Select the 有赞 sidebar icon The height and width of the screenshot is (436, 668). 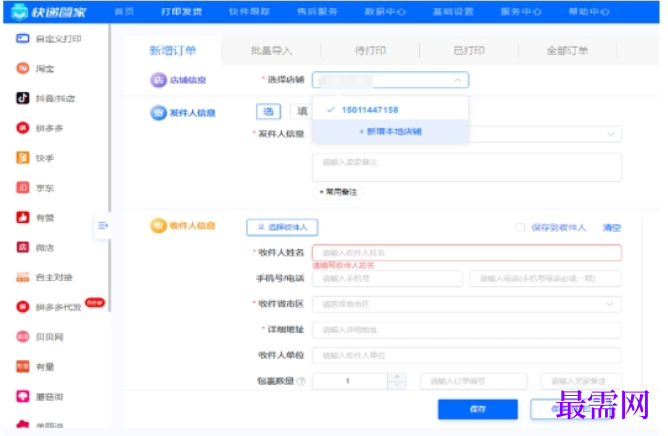23,217
